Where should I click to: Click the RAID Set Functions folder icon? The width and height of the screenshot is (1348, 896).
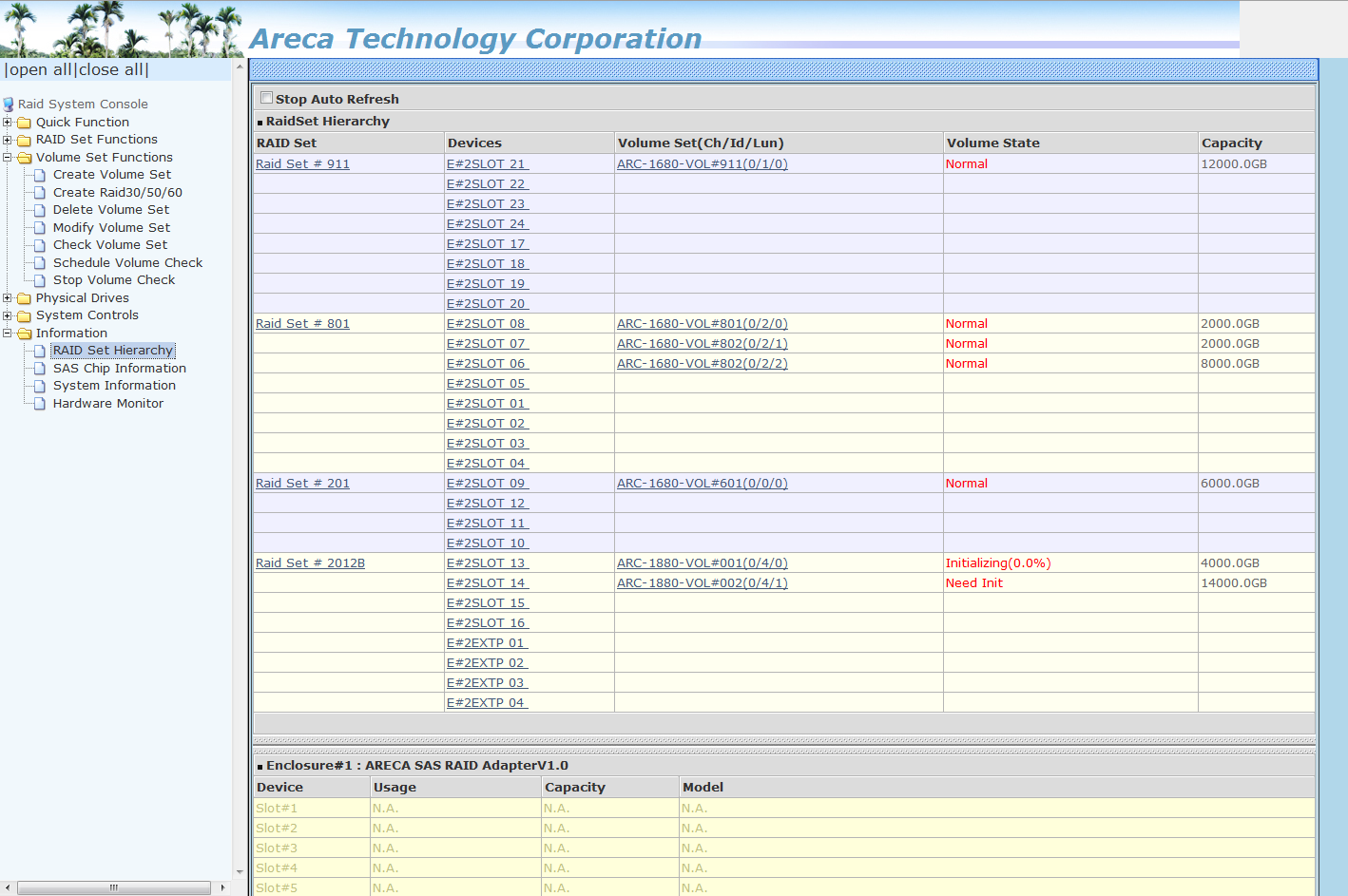pyautogui.click(x=24, y=140)
